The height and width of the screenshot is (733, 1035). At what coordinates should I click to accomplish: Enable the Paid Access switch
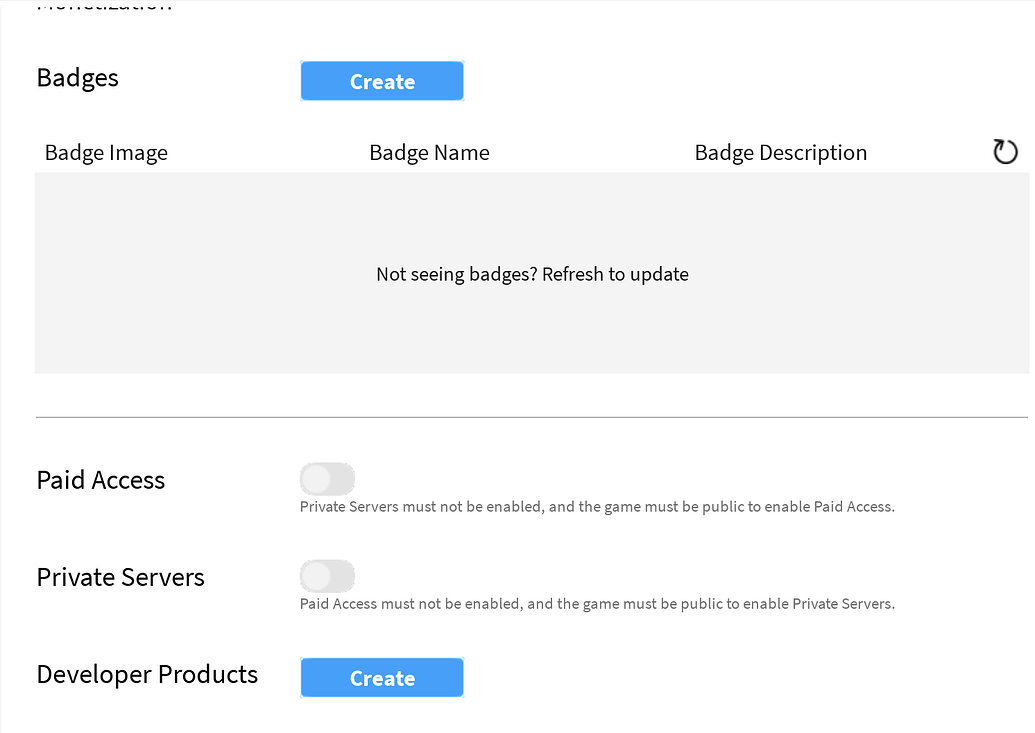[327, 479]
